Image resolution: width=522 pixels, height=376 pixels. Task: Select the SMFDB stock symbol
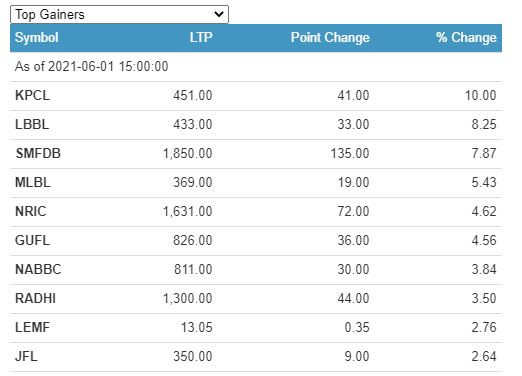click(x=38, y=153)
